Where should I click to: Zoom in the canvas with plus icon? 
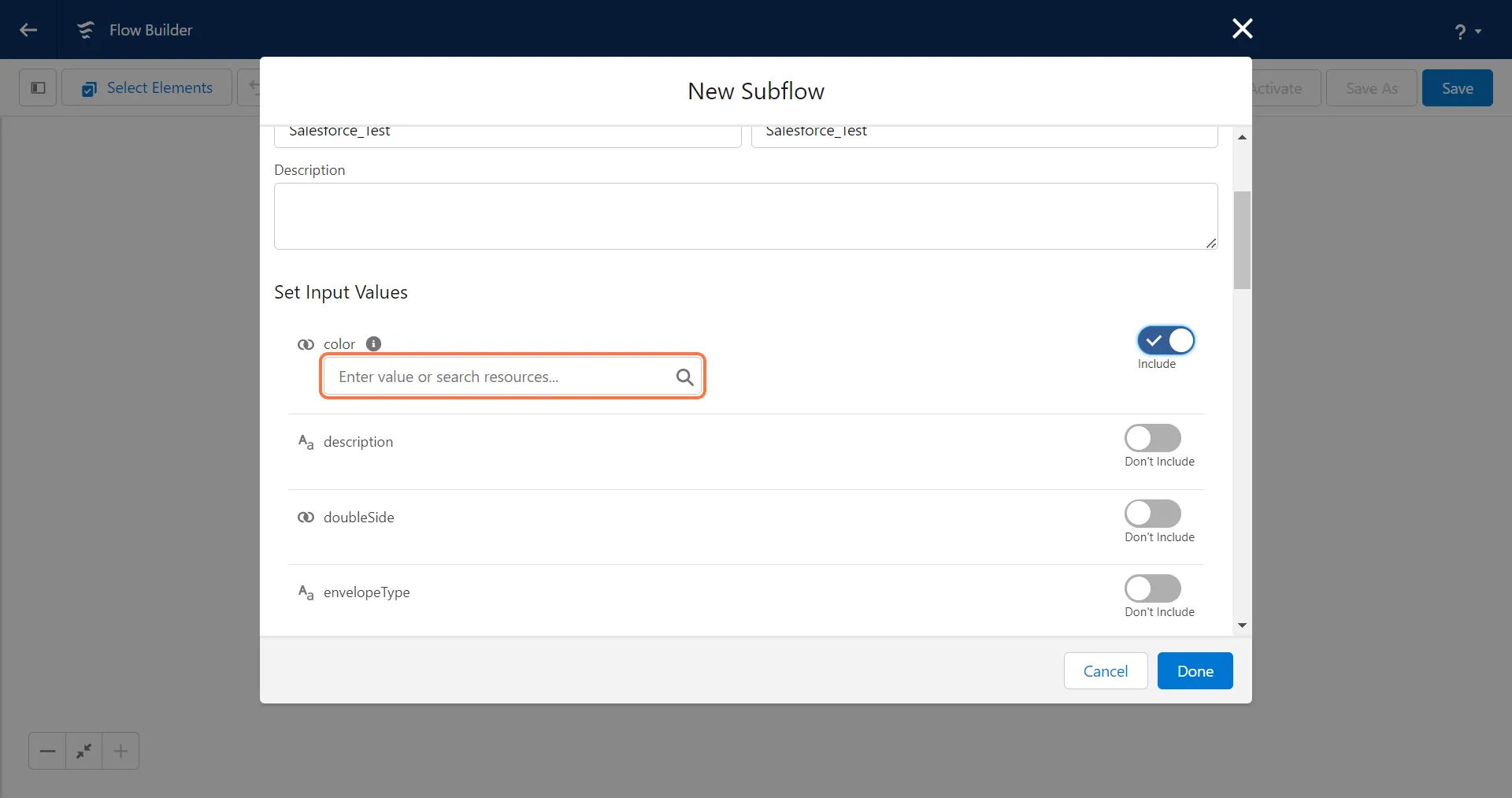pos(120,751)
